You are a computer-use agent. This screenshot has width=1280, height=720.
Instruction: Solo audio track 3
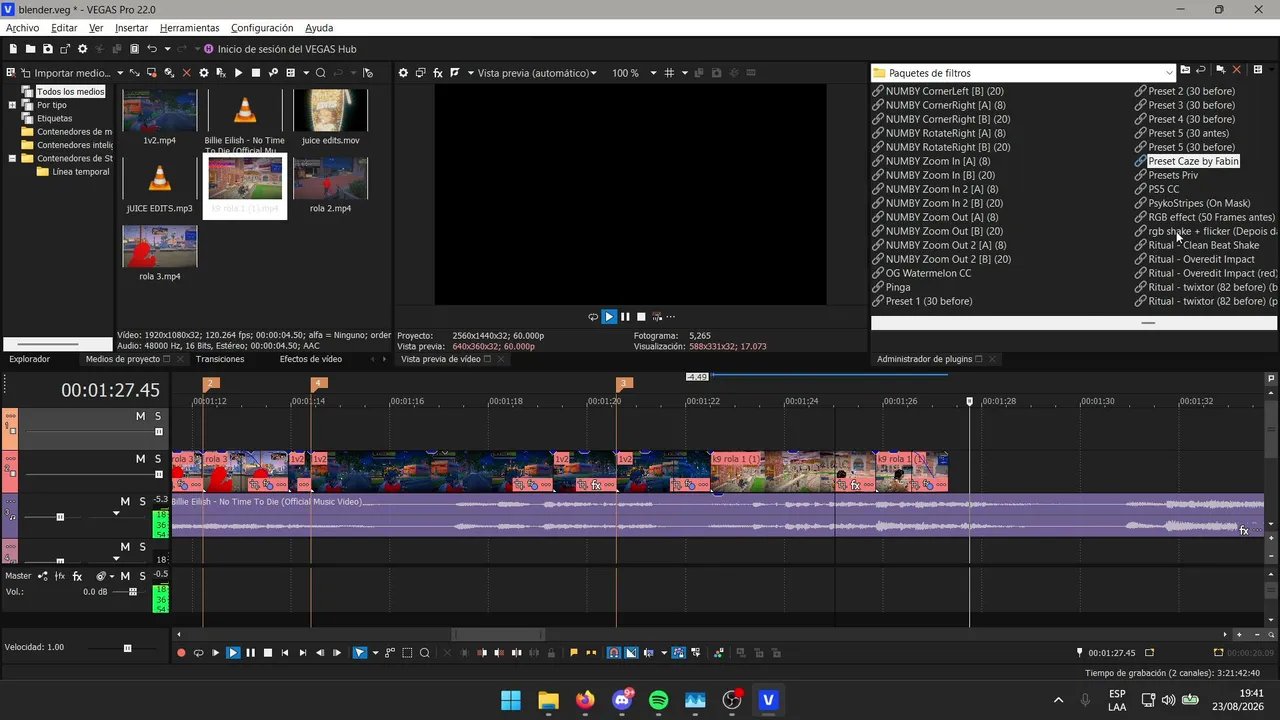[x=142, y=502]
